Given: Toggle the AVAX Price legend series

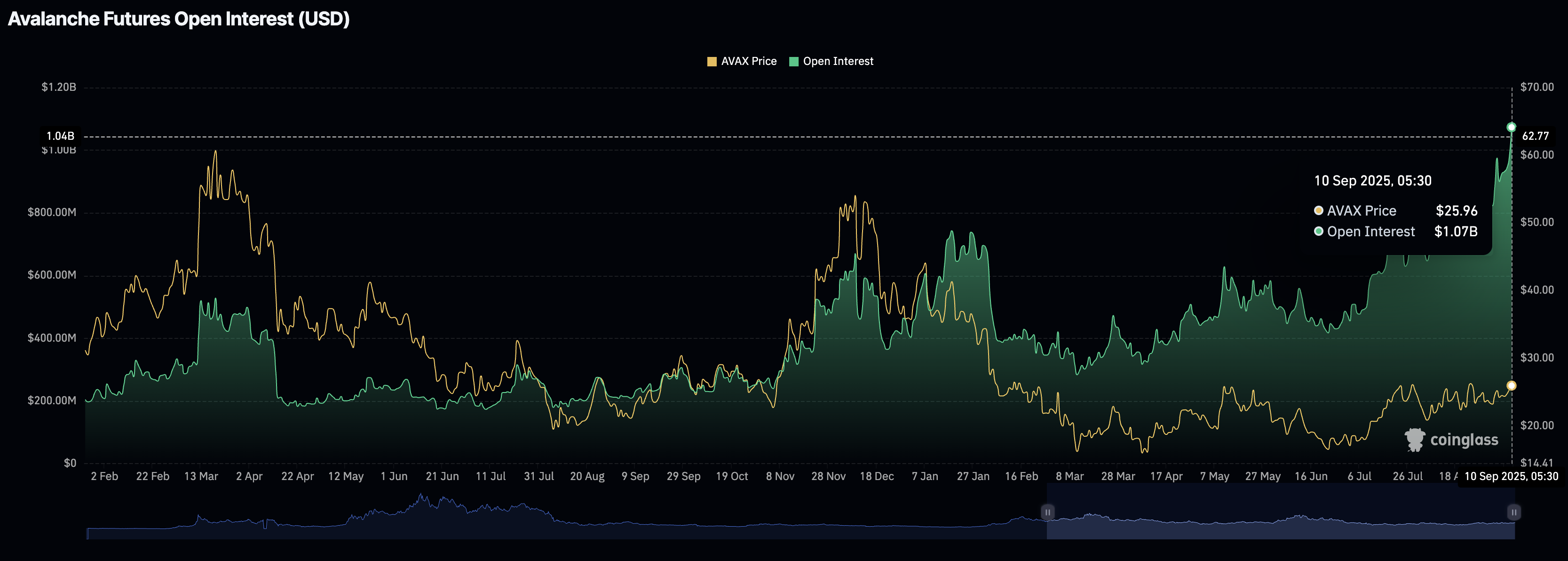Looking at the screenshot, I should (x=748, y=62).
